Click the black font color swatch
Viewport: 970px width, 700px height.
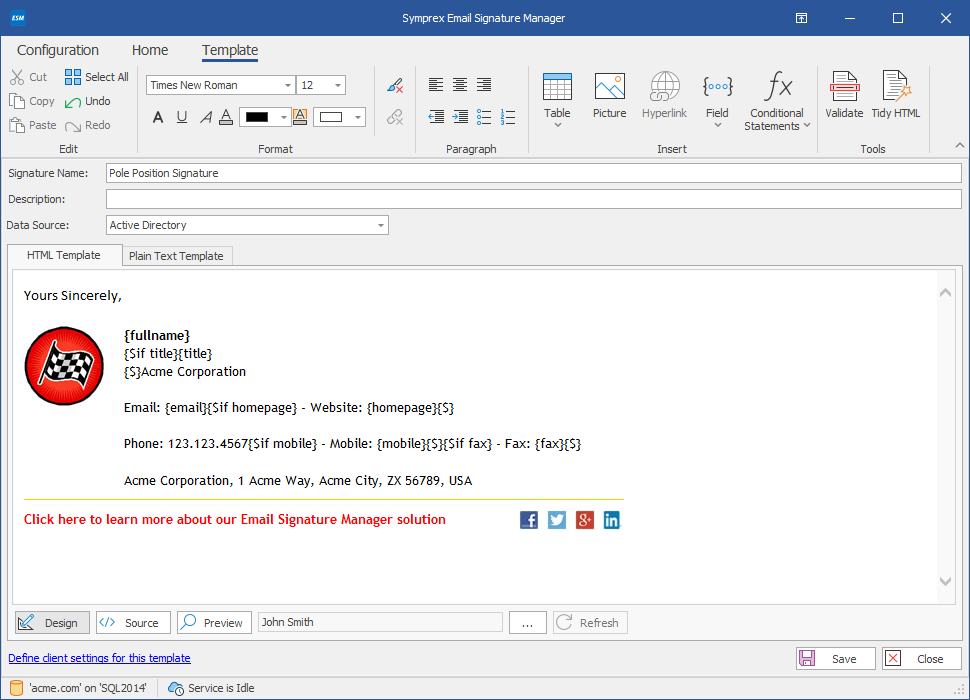(257, 117)
